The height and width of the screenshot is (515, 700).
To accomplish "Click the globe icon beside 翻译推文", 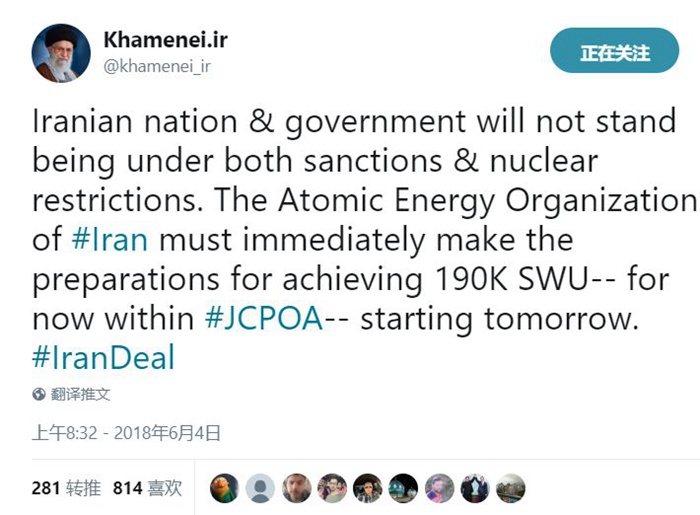I will click(39, 394).
